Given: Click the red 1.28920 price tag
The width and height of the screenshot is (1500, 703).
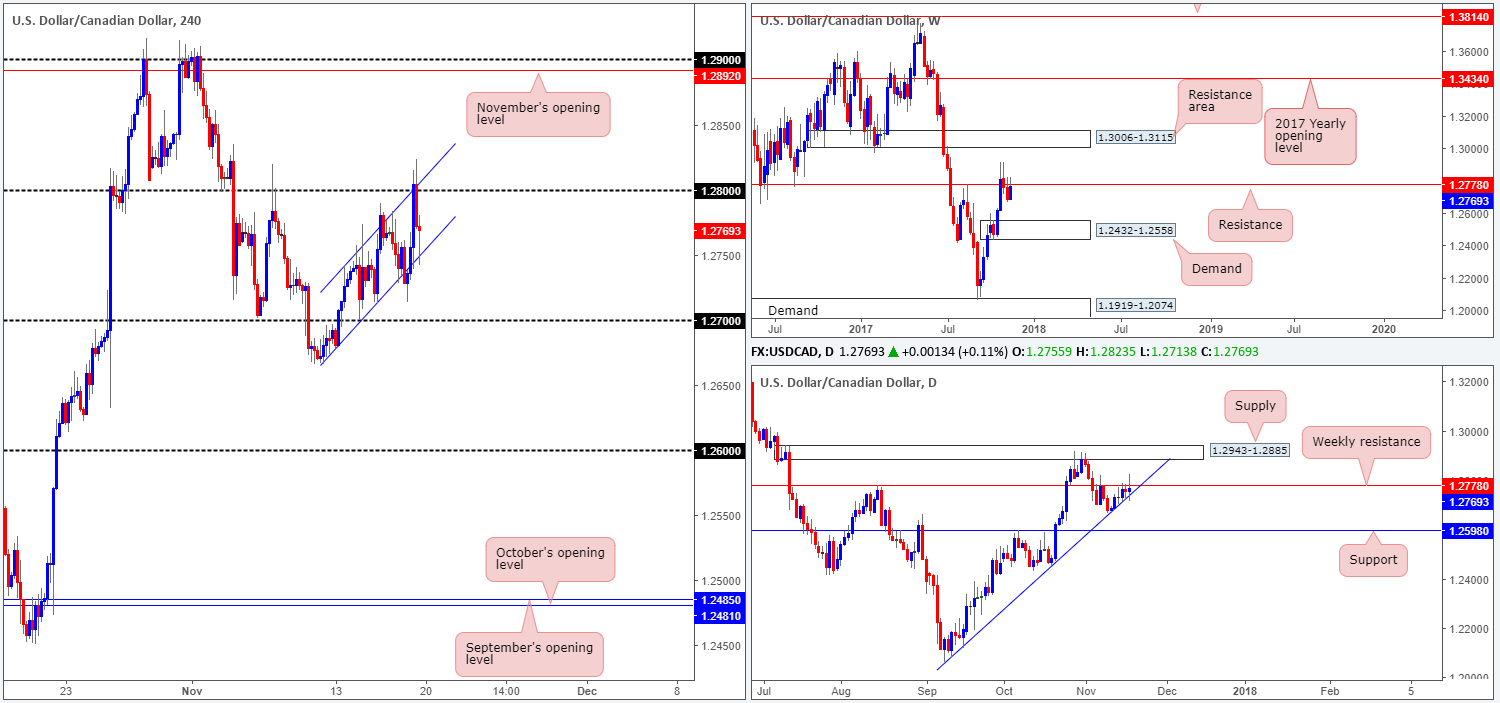Looking at the screenshot, I should tap(719, 74).
